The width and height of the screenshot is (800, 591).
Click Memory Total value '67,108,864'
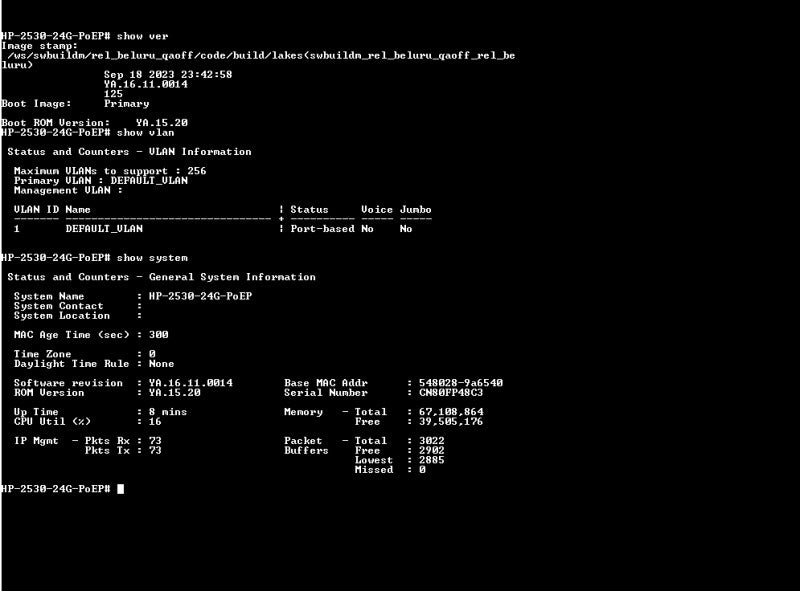(451, 412)
